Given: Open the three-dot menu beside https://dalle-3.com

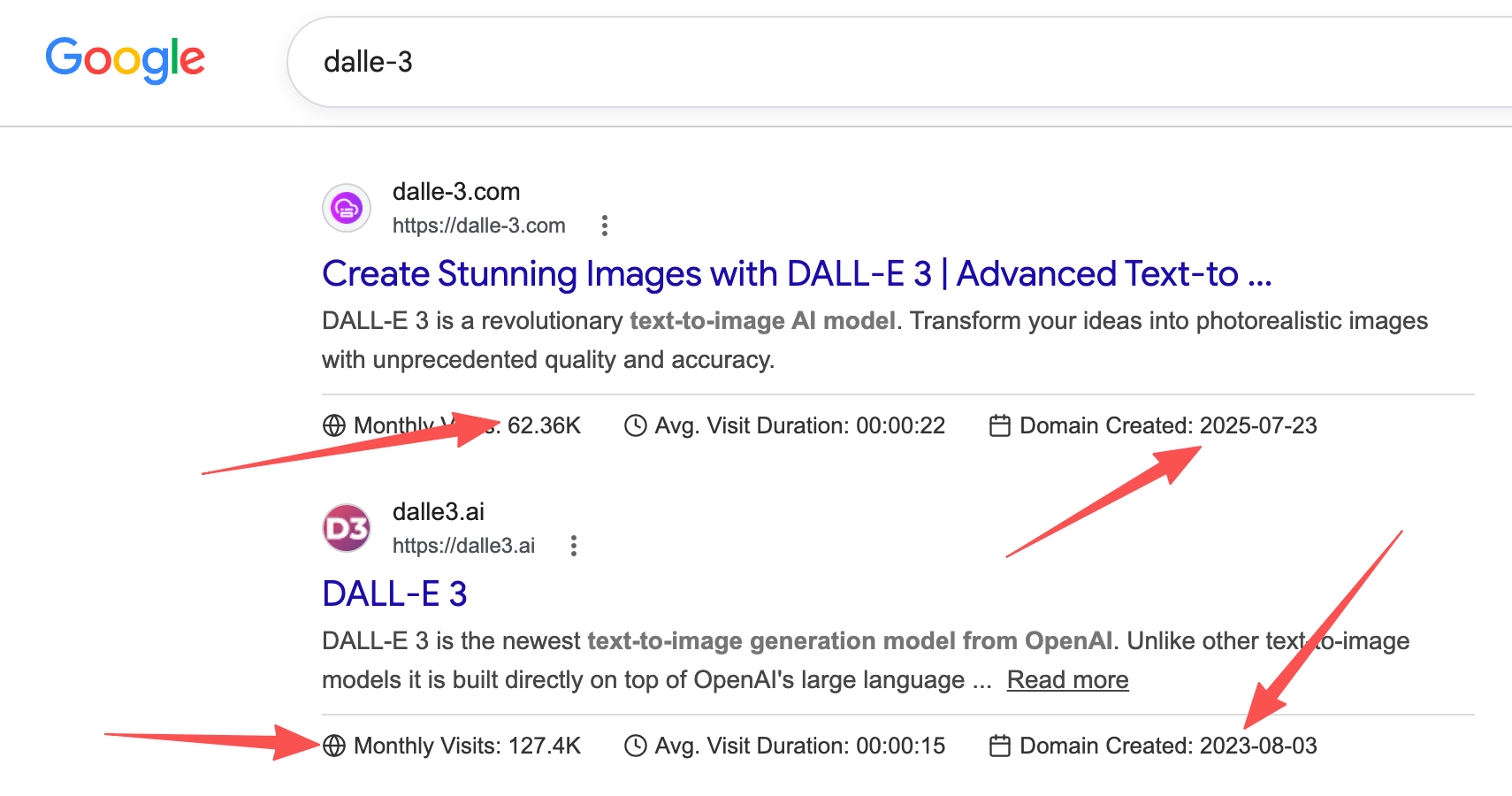Looking at the screenshot, I should (x=605, y=226).
